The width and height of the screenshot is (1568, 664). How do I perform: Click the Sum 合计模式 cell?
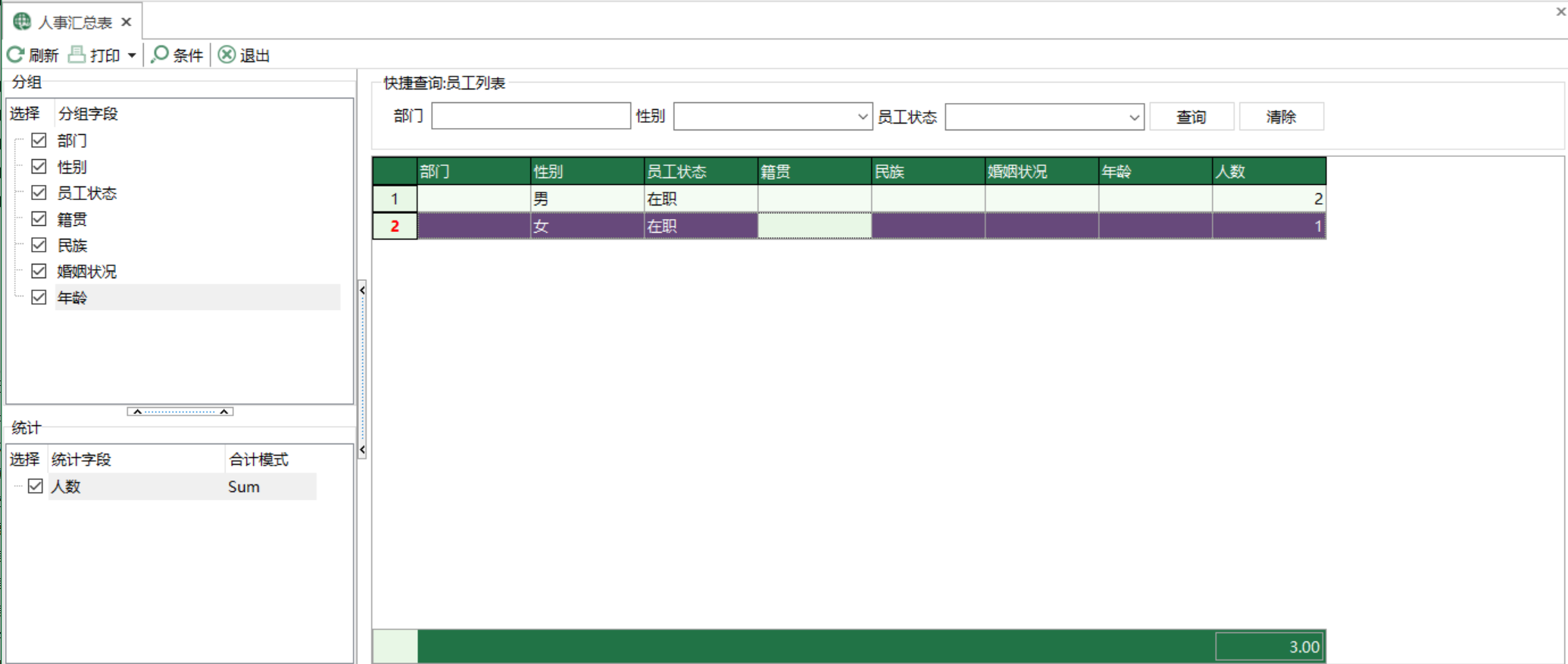(x=270, y=487)
